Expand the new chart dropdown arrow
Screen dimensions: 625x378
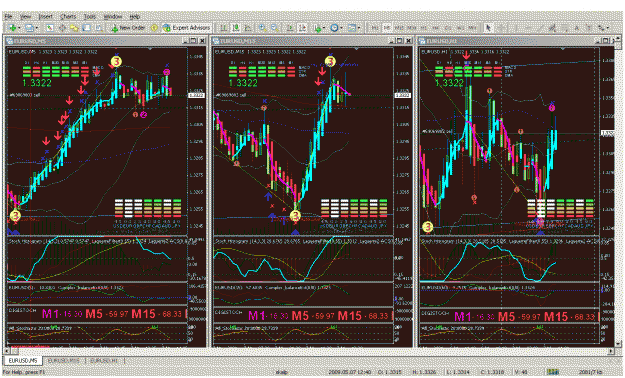coord(19,28)
